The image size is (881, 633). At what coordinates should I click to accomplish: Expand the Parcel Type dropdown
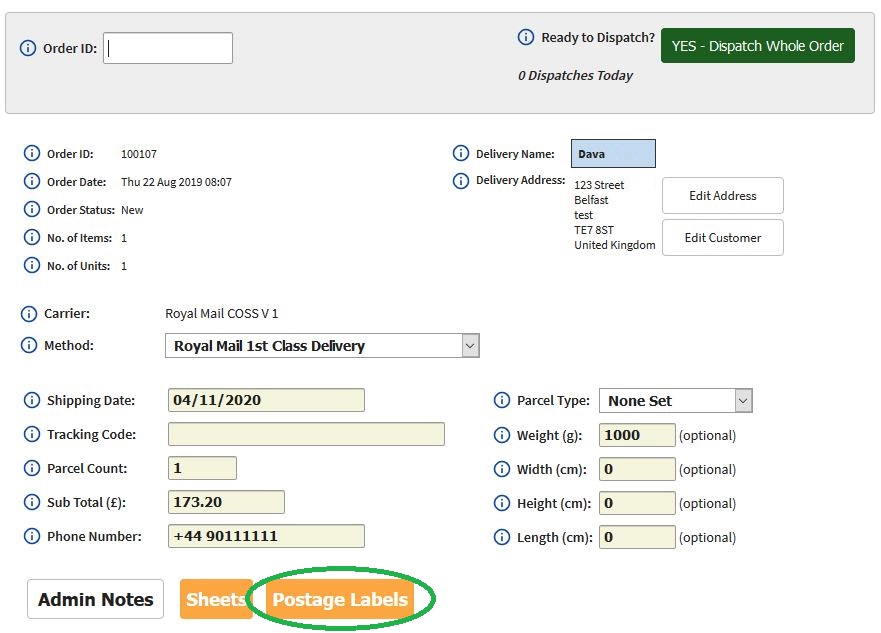point(675,400)
